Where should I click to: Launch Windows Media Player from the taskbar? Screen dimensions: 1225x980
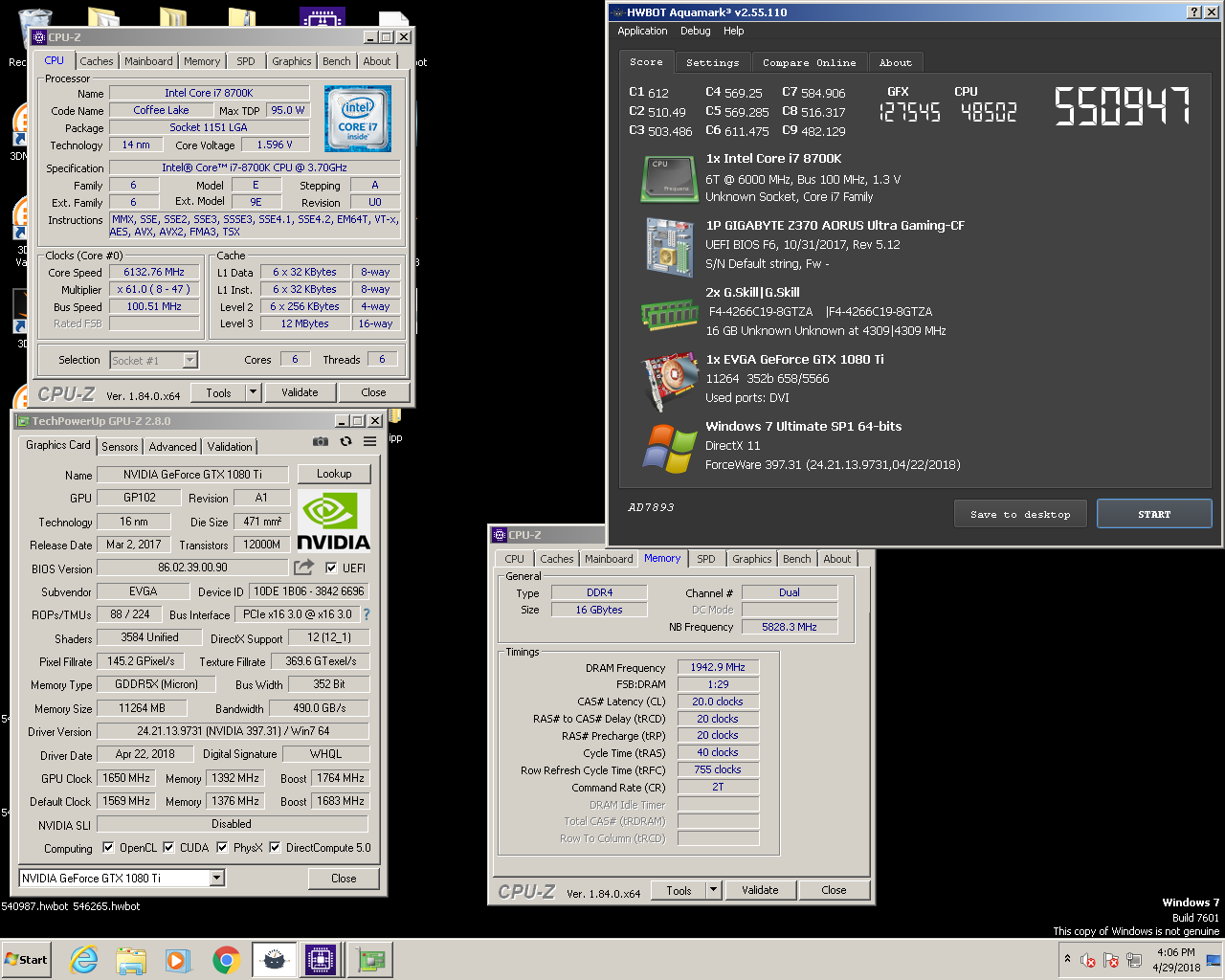pos(178,960)
